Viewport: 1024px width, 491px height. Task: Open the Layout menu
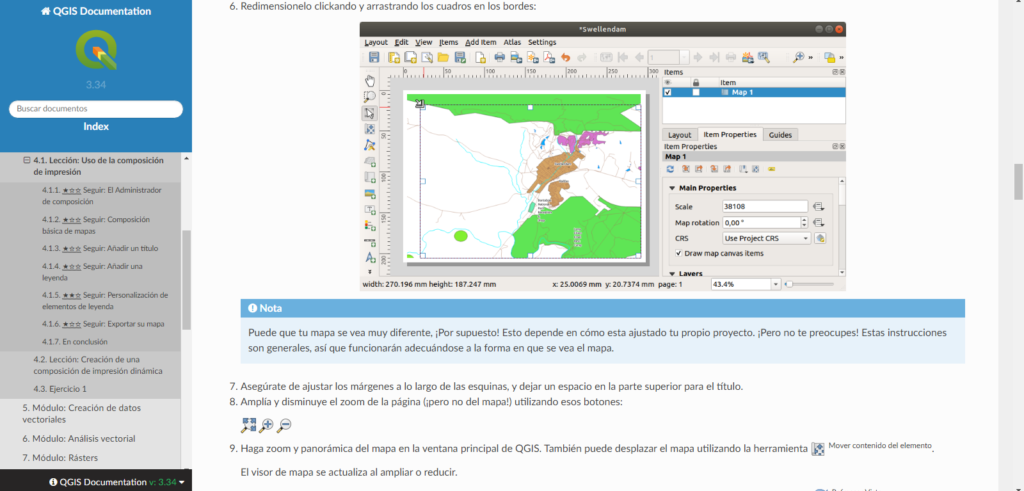(x=376, y=42)
